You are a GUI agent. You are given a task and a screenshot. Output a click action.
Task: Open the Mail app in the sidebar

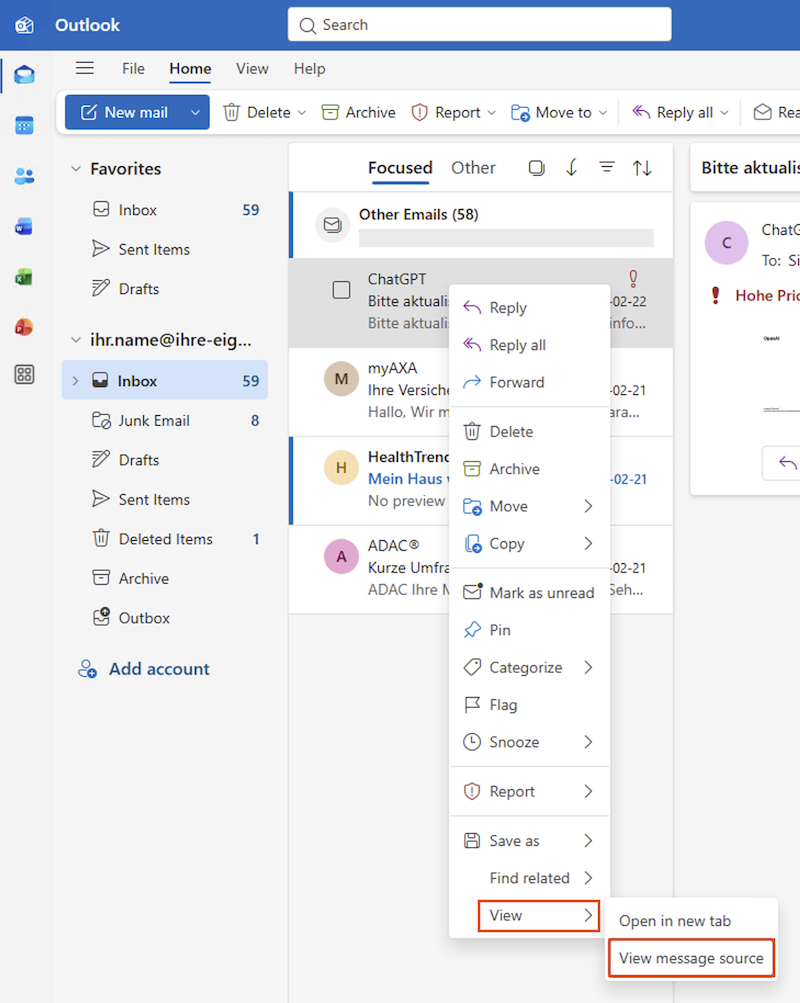[x=24, y=75]
